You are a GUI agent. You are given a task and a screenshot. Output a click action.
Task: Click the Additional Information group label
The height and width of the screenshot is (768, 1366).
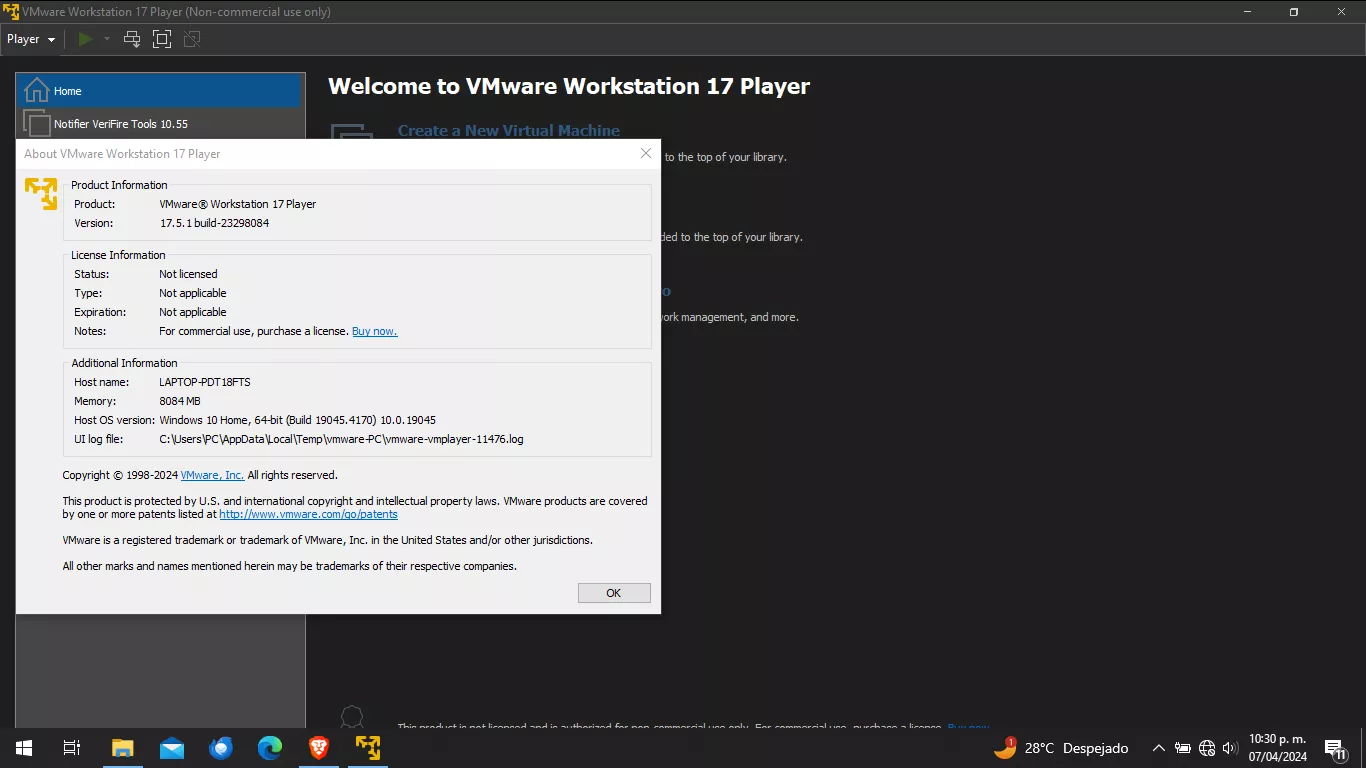[x=124, y=363]
